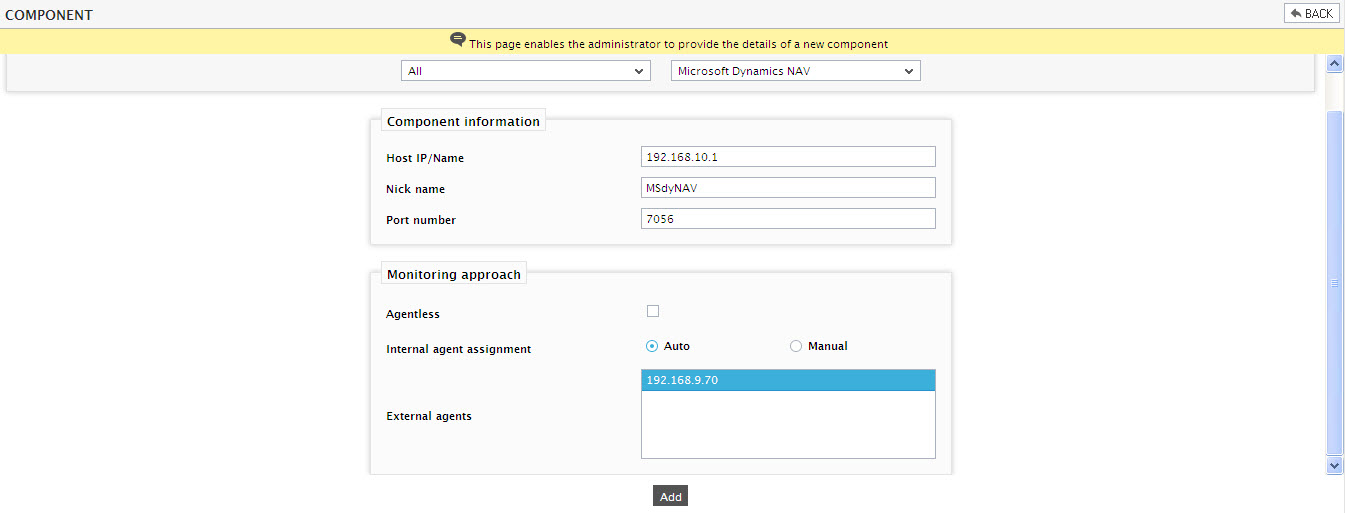Select external agent 192.168.9.70
1345x513 pixels.
point(788,380)
